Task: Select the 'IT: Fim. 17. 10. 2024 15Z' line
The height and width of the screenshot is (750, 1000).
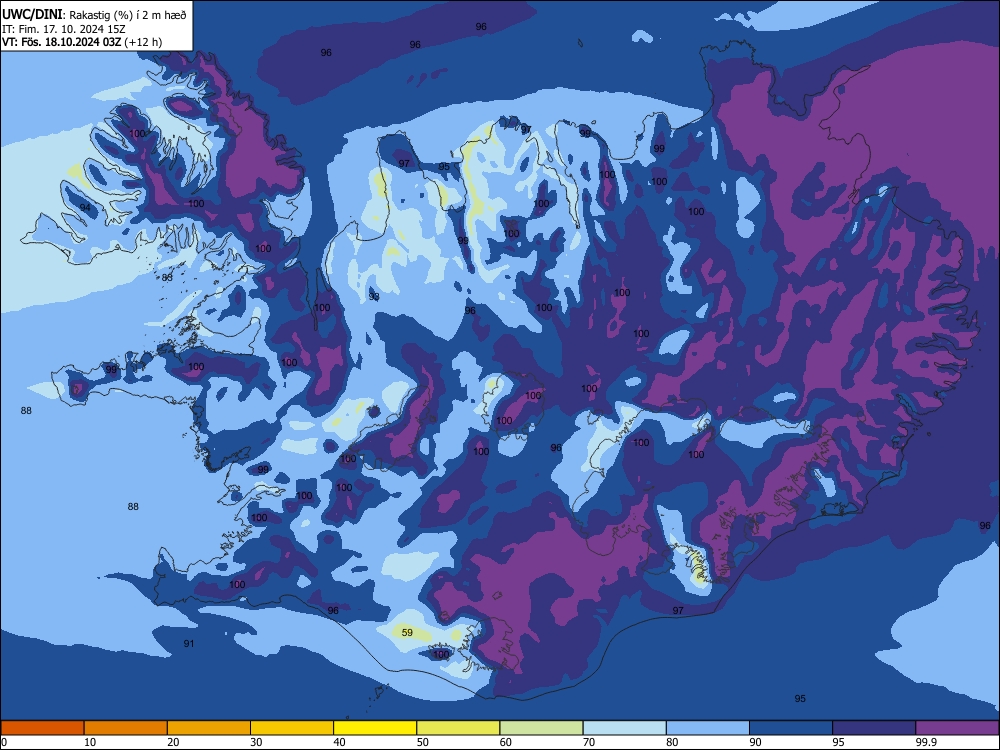Action: [64, 29]
